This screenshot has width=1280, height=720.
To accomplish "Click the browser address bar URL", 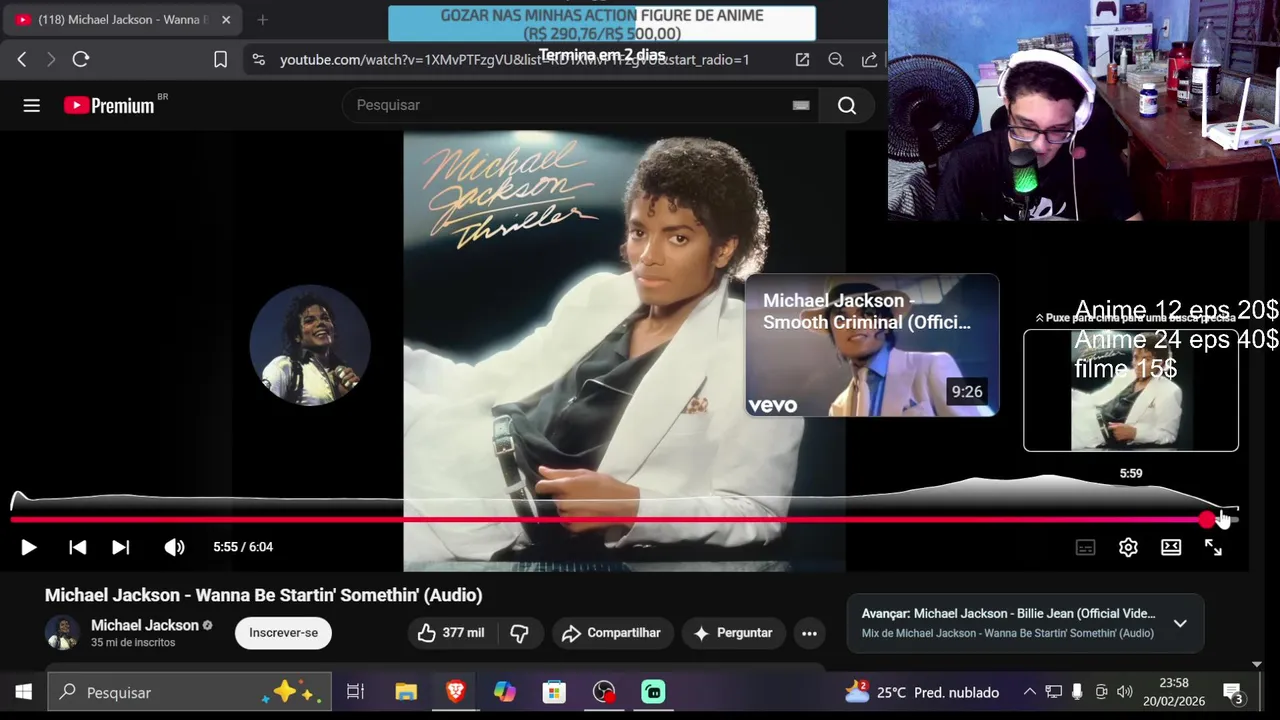I will (x=514, y=60).
